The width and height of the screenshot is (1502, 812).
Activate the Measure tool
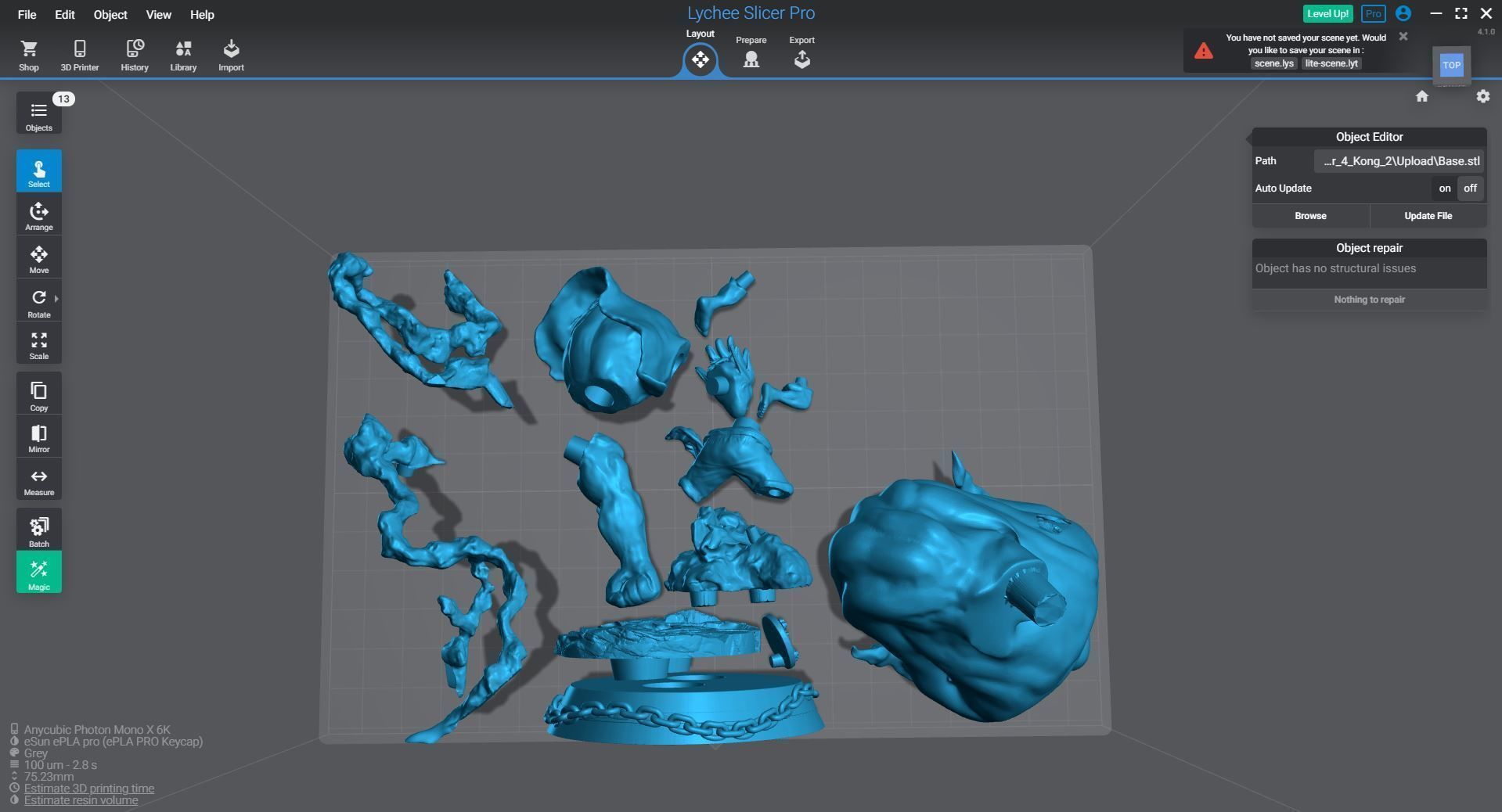pyautogui.click(x=39, y=480)
